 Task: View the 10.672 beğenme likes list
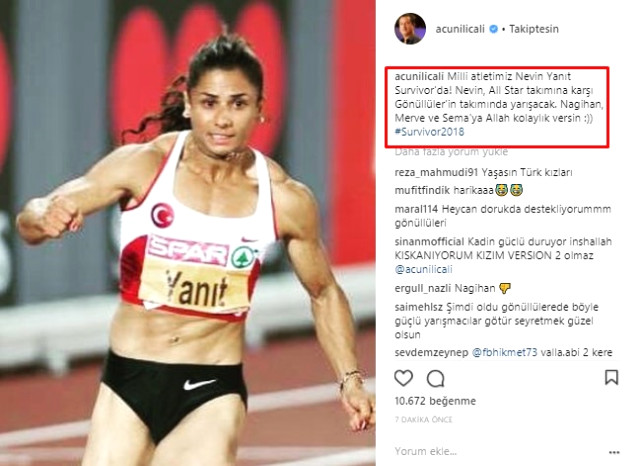point(435,401)
